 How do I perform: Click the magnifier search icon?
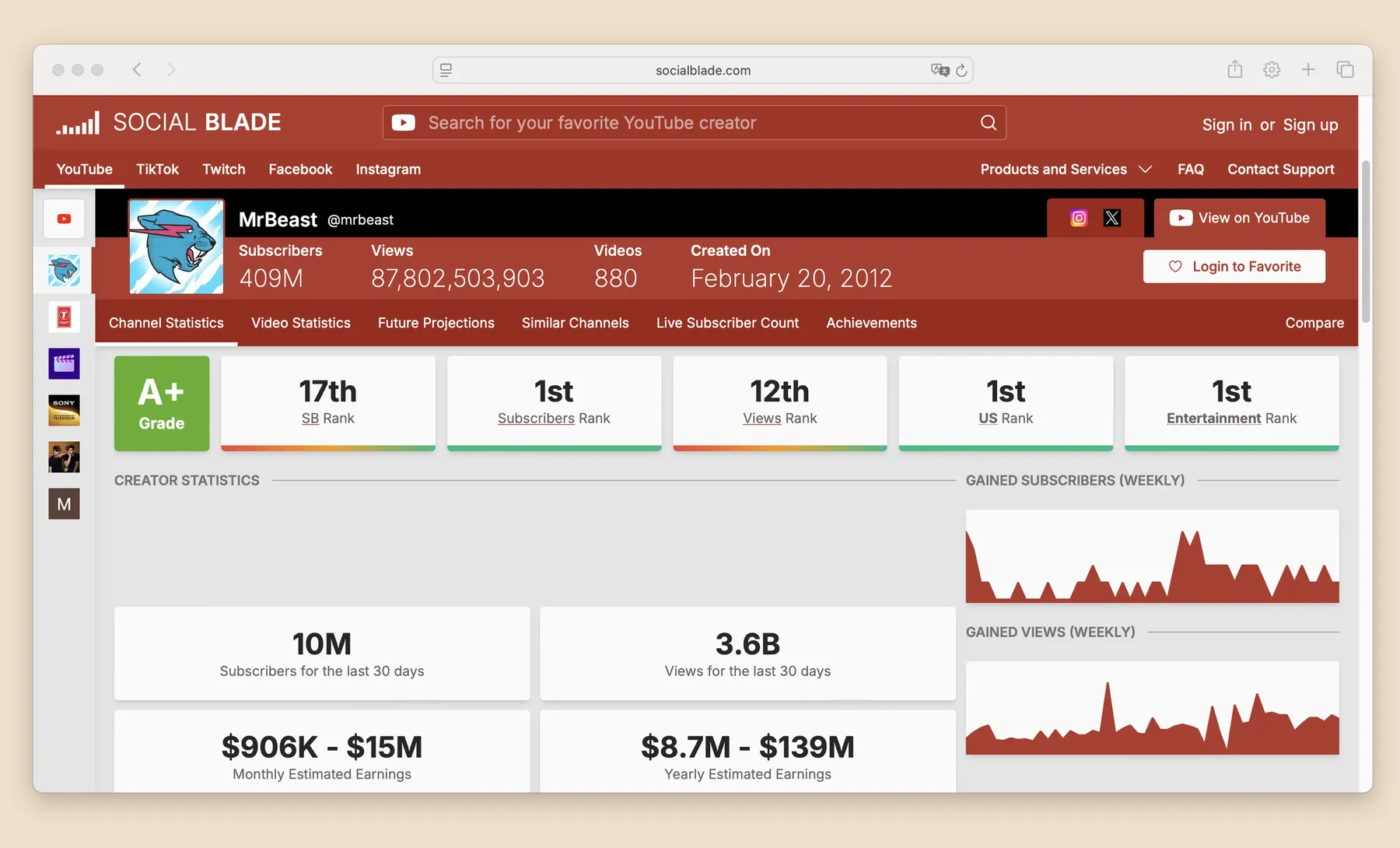coord(989,123)
